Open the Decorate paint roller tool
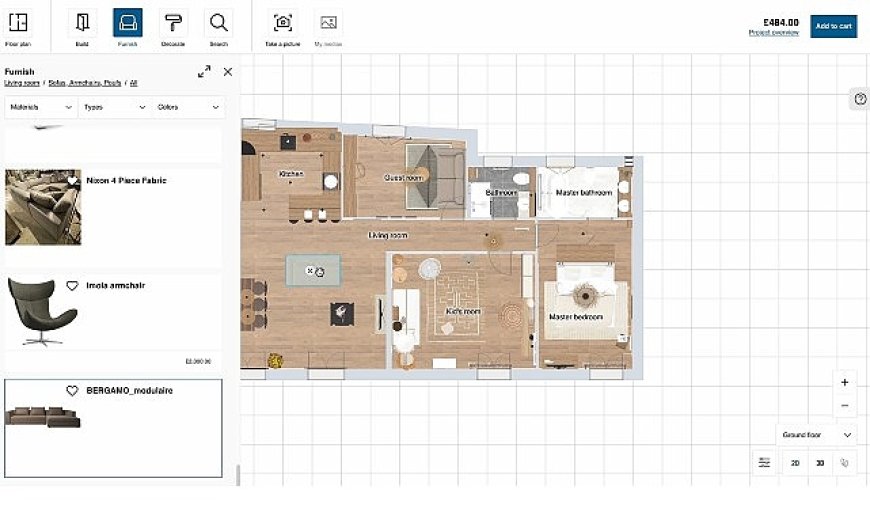The height and width of the screenshot is (516, 870). point(173,23)
